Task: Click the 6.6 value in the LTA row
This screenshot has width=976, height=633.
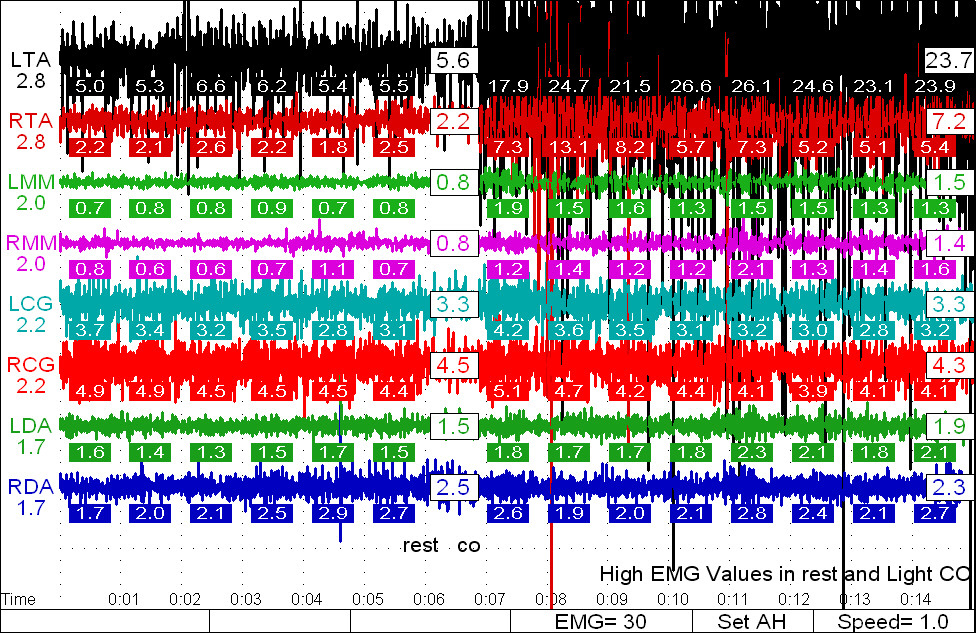Action: [x=211, y=87]
